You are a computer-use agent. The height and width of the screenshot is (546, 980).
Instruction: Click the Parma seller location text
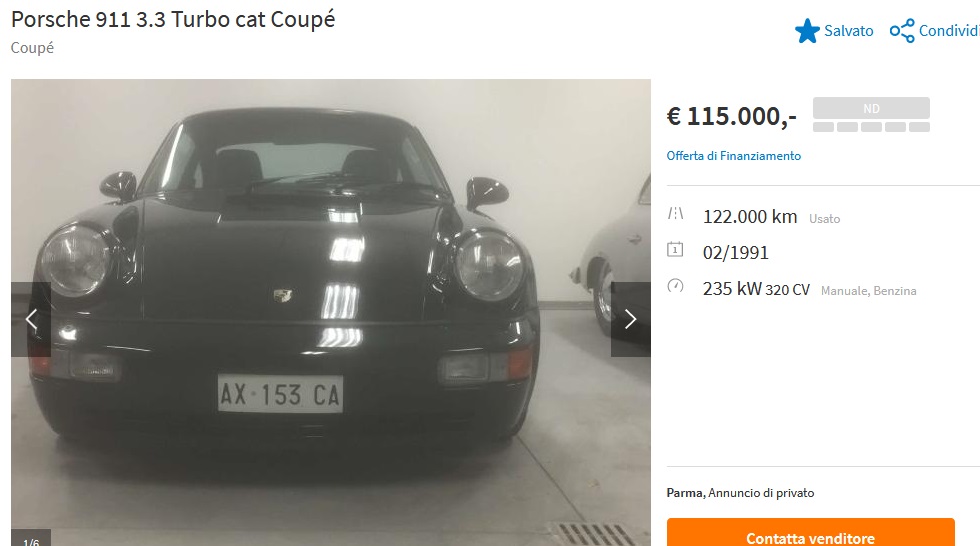point(686,493)
